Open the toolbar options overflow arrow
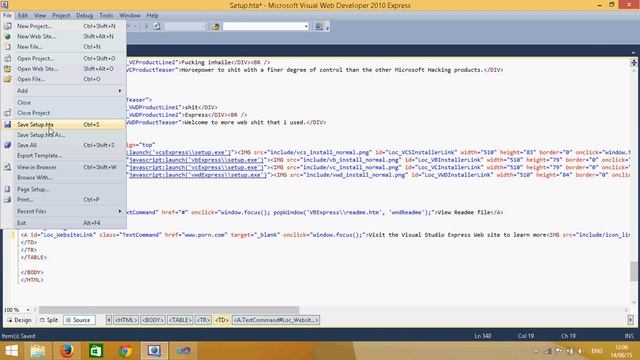The width and height of the screenshot is (640, 360). coord(327,28)
